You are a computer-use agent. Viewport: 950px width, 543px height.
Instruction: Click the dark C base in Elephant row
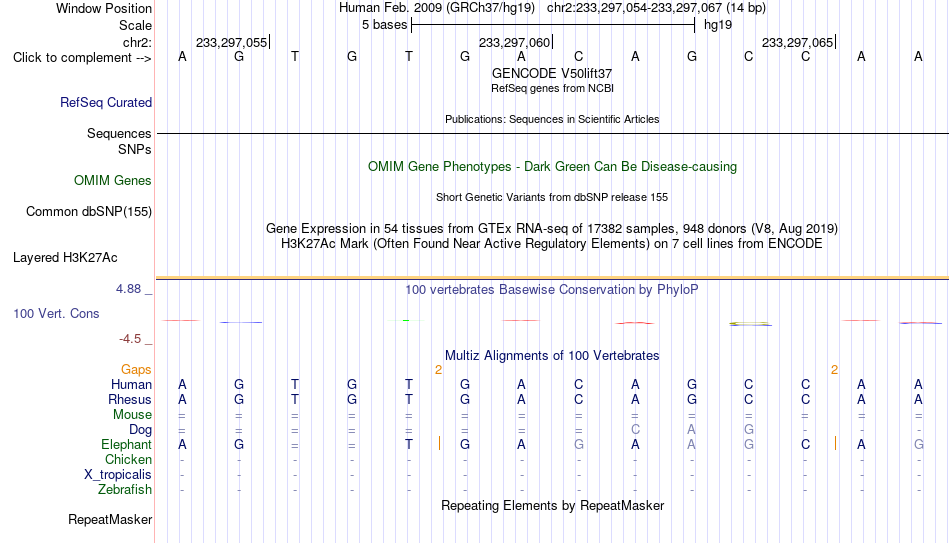point(805,445)
